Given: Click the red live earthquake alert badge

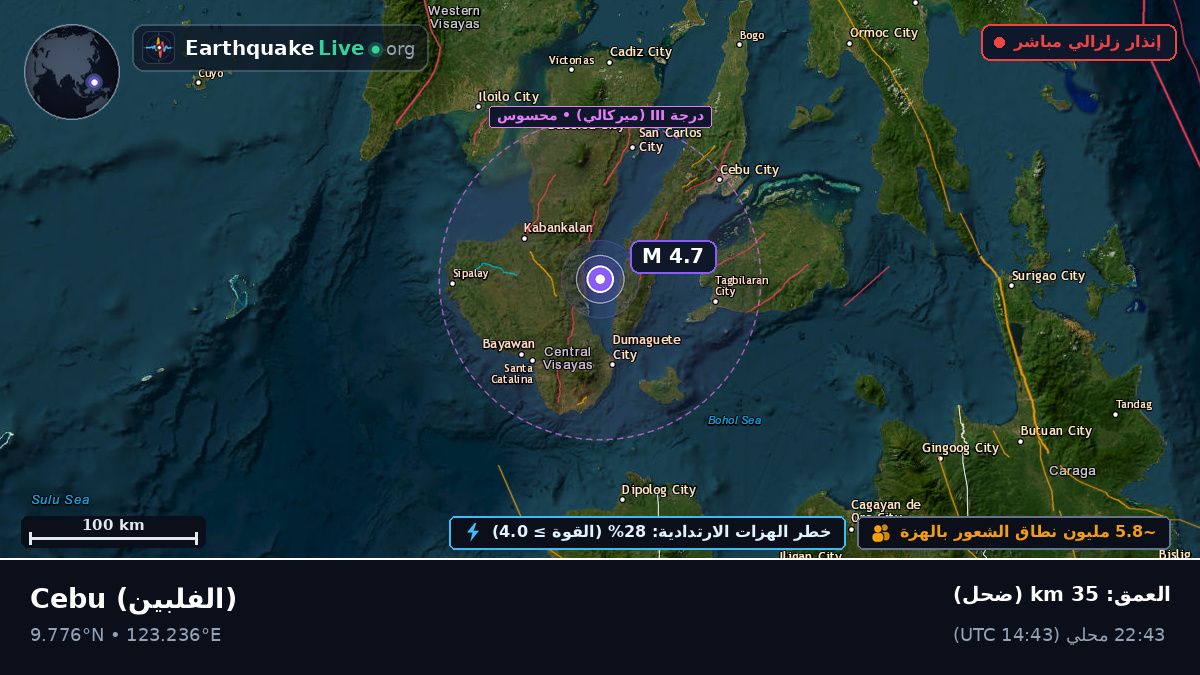Looking at the screenshot, I should [1079, 42].
